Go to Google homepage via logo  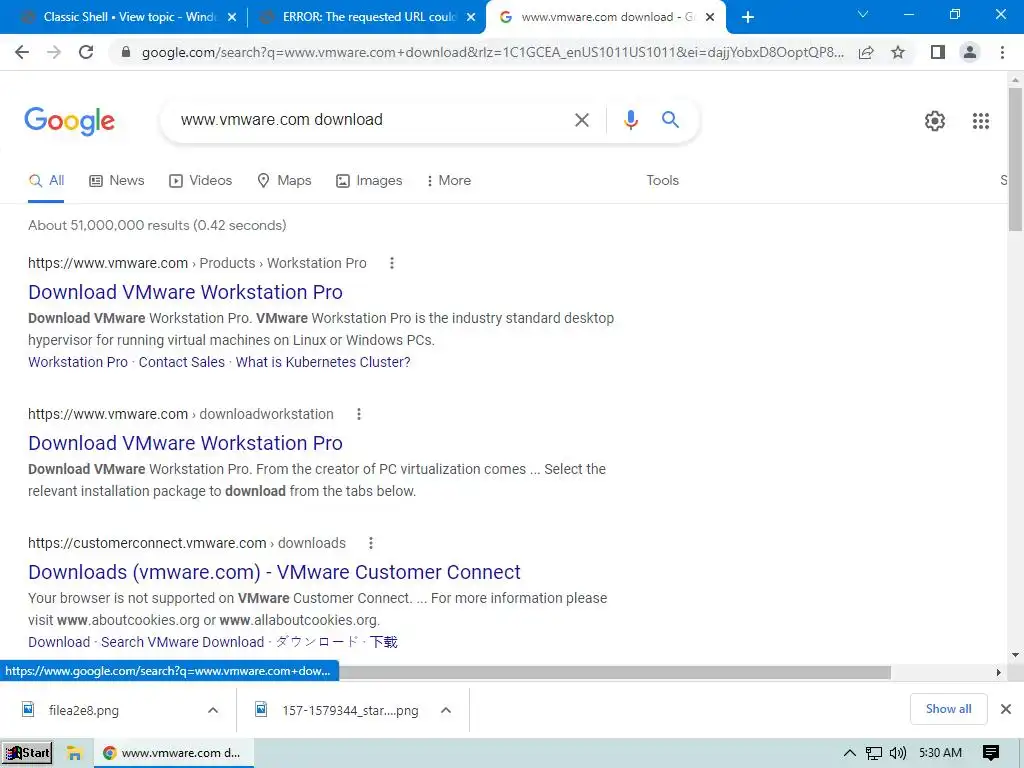69,121
